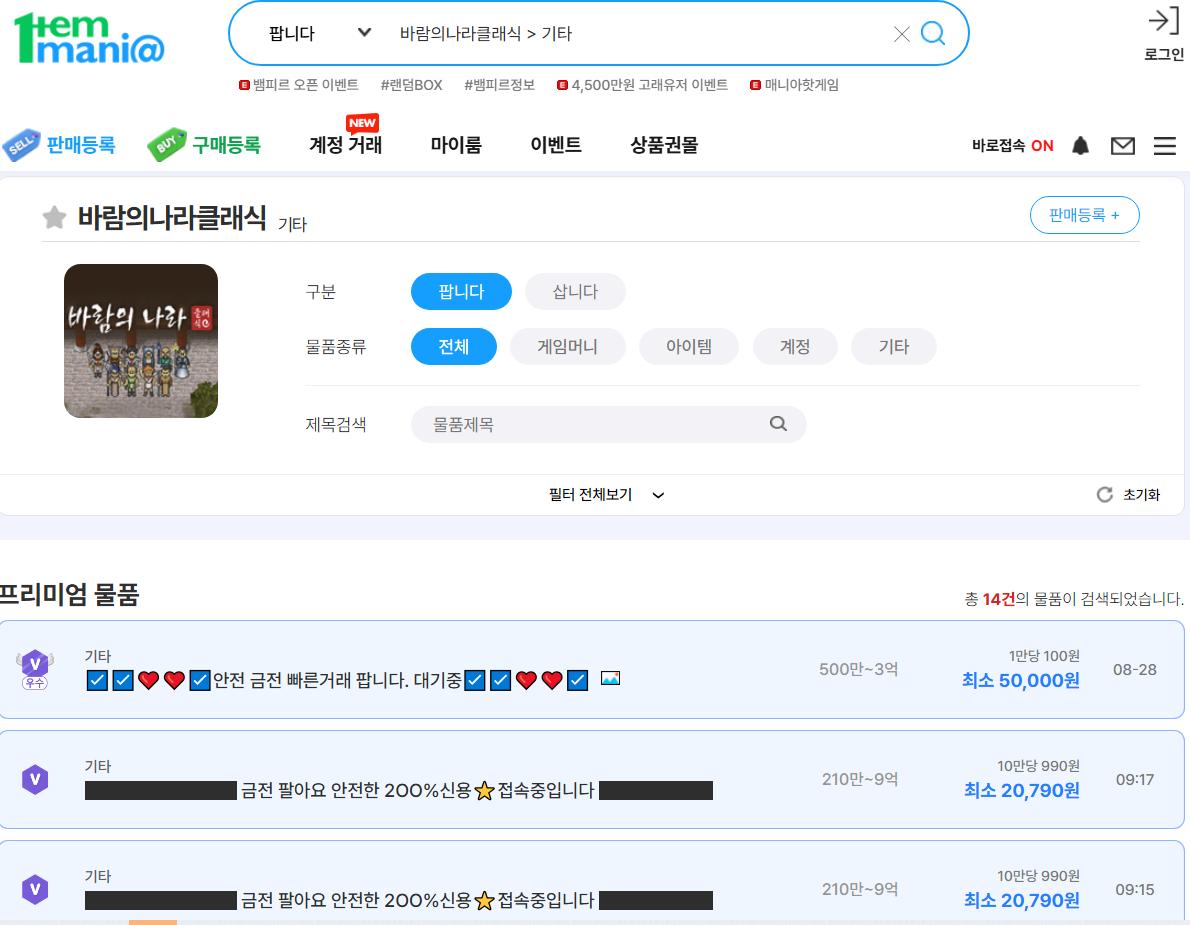Click the V badge on the 09:15 listing

click(35, 889)
